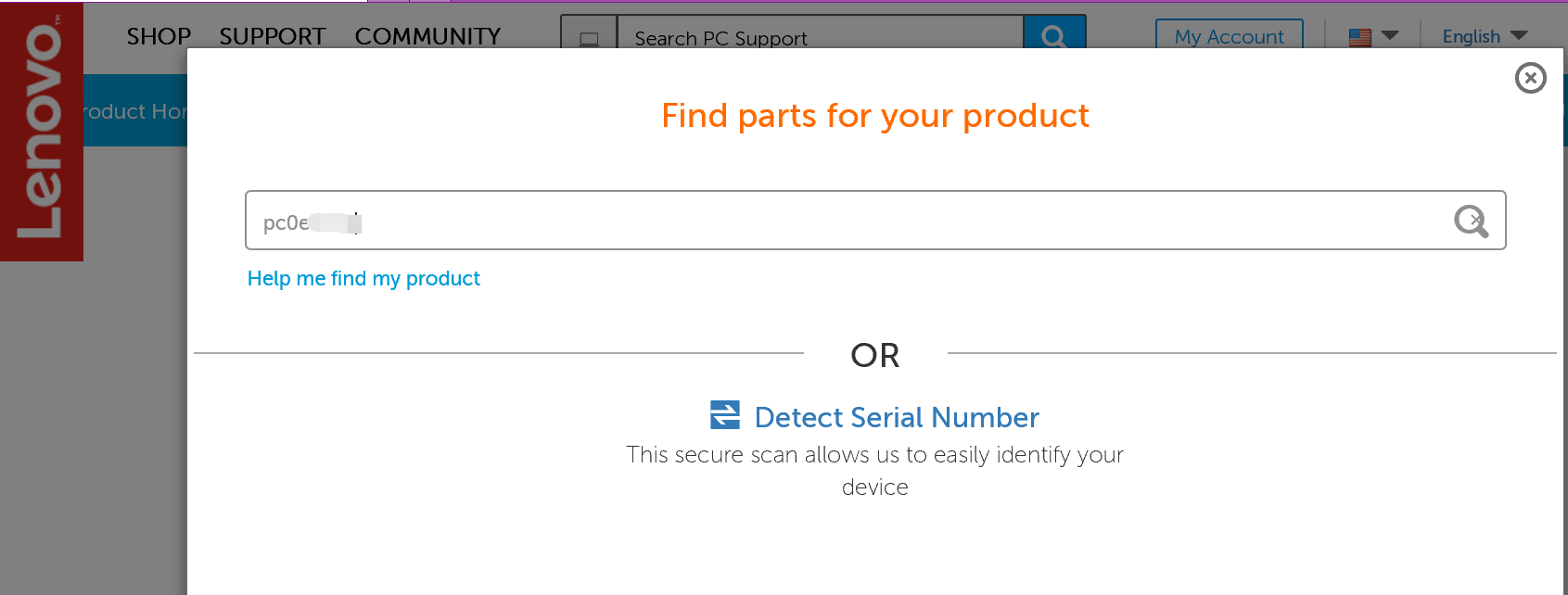
Task: Click the Detect Serial Number swap icon
Action: coord(725,415)
